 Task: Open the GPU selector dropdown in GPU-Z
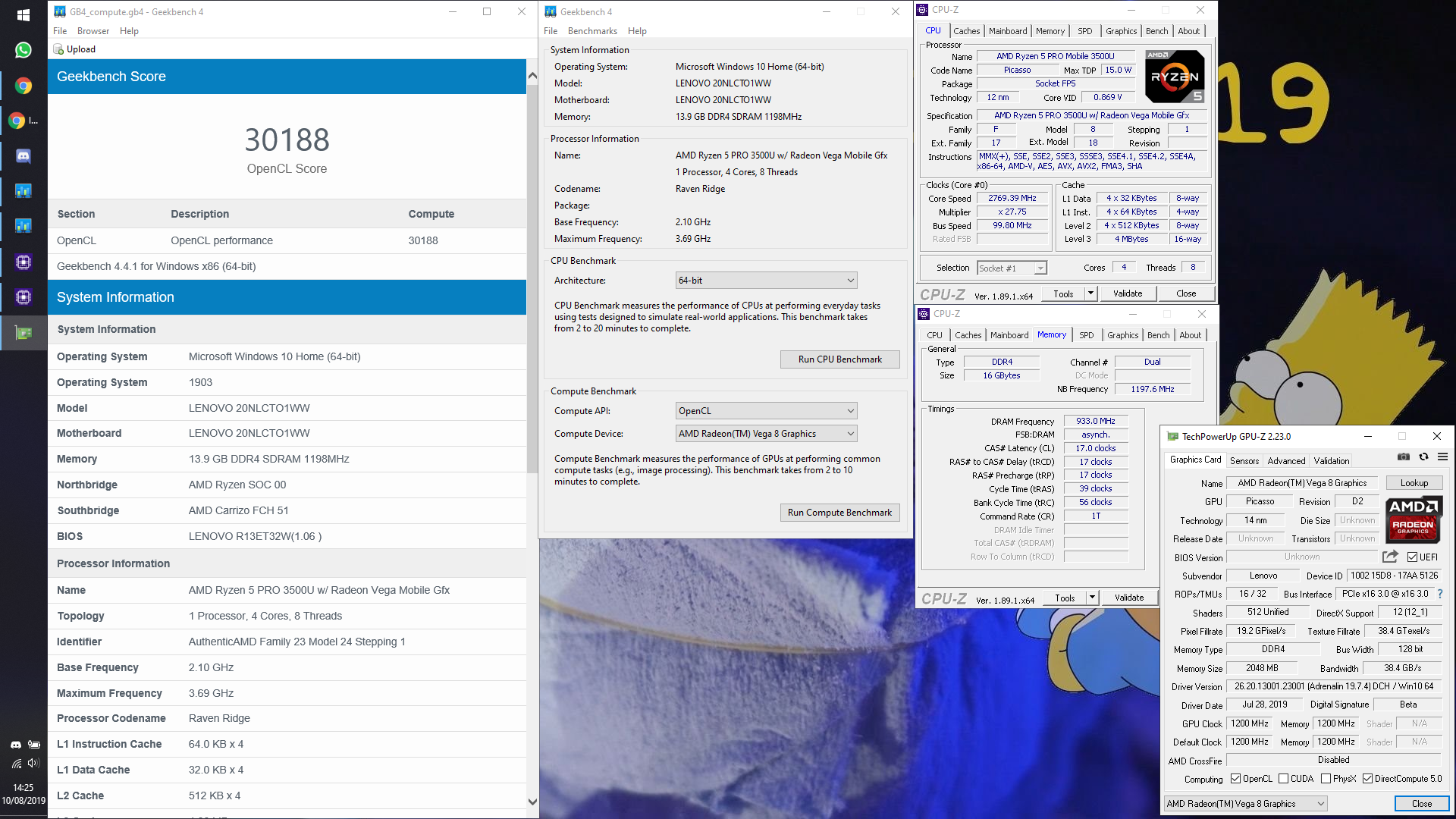(1246, 804)
